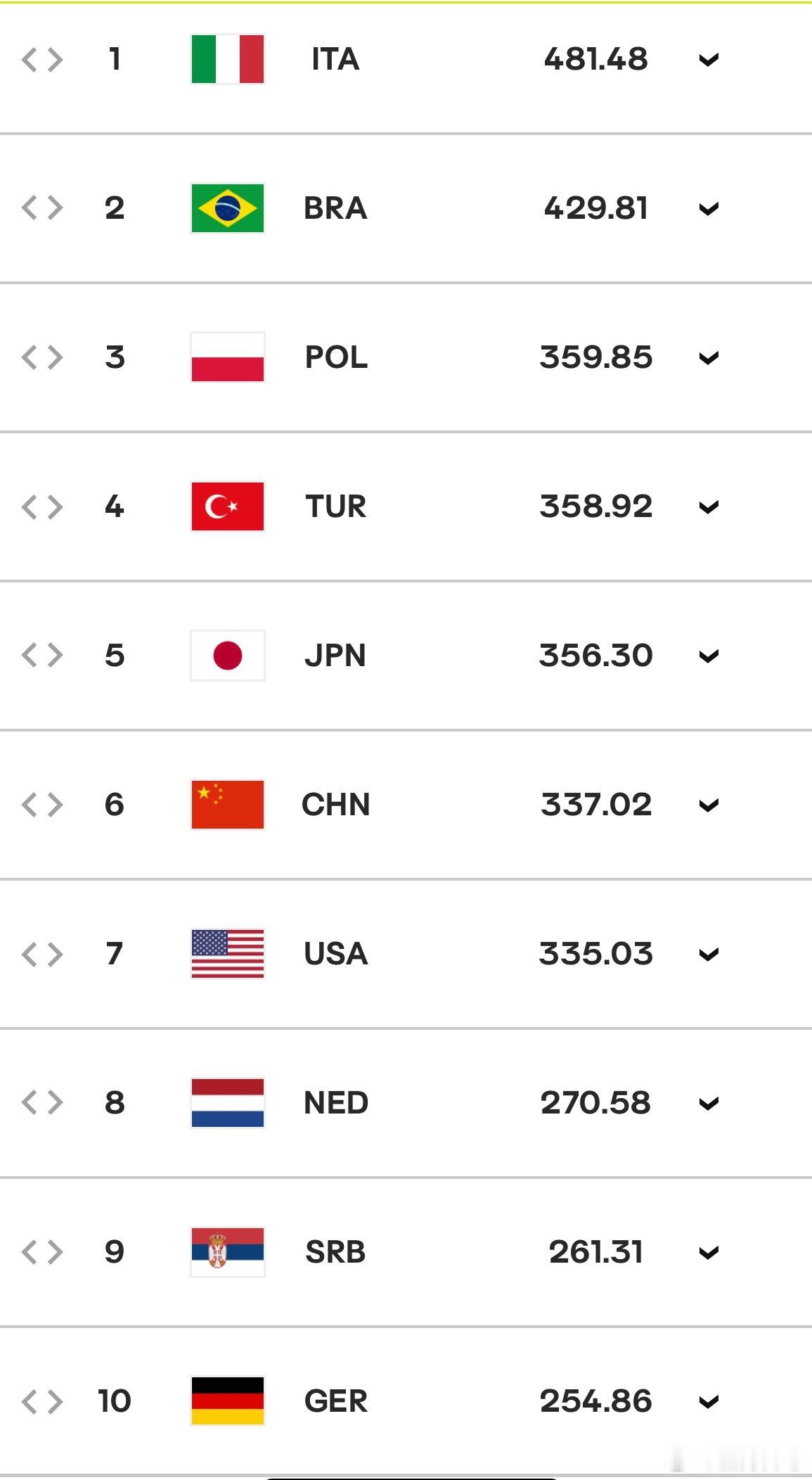
Task: Click the Serbia flag icon
Action: (227, 1252)
